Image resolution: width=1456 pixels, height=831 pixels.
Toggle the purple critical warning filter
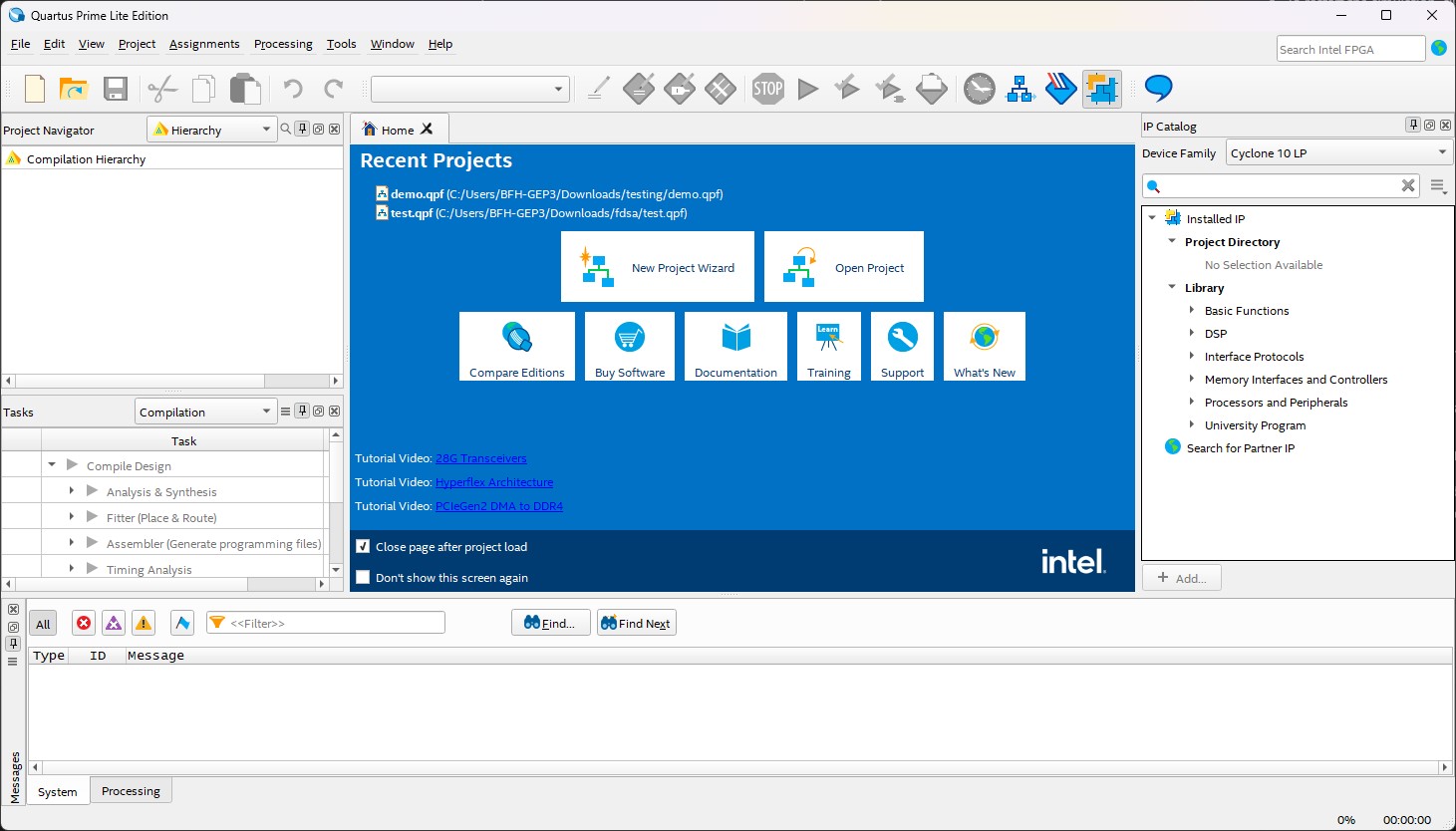click(114, 623)
